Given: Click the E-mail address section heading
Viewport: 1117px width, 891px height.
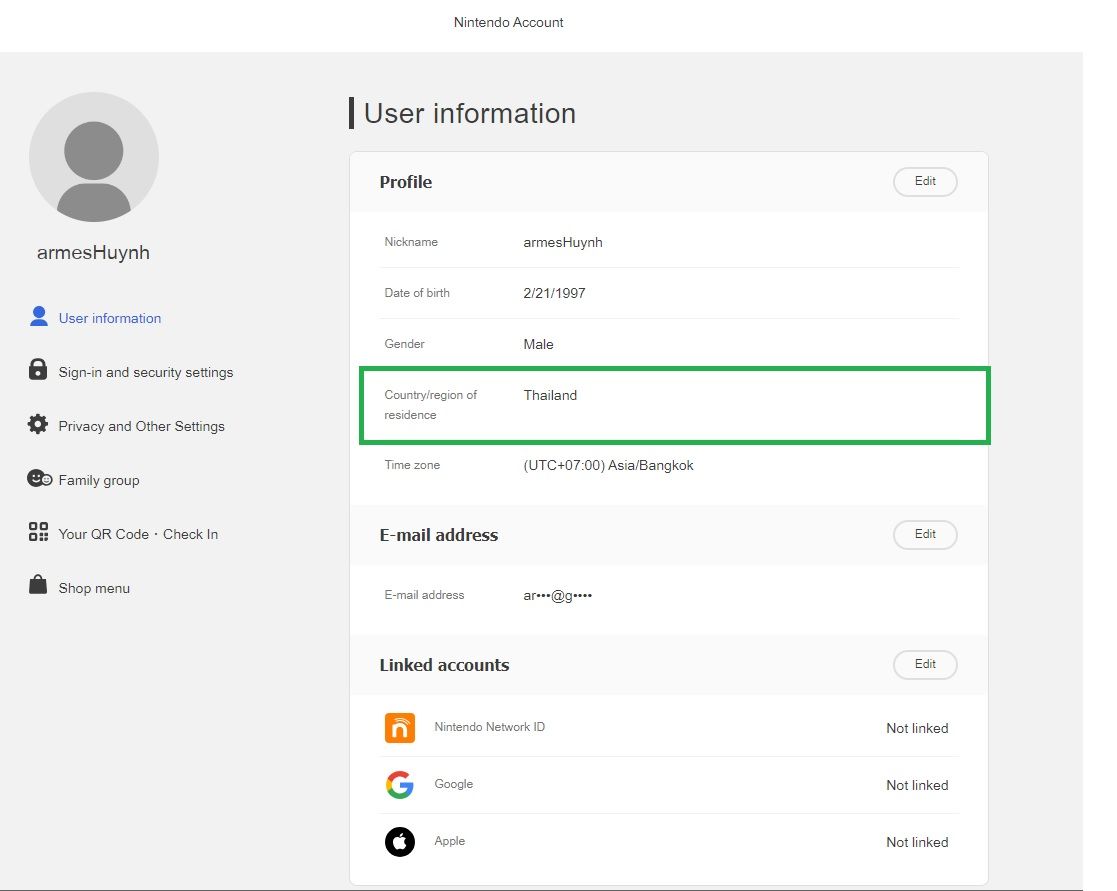Looking at the screenshot, I should [439, 535].
